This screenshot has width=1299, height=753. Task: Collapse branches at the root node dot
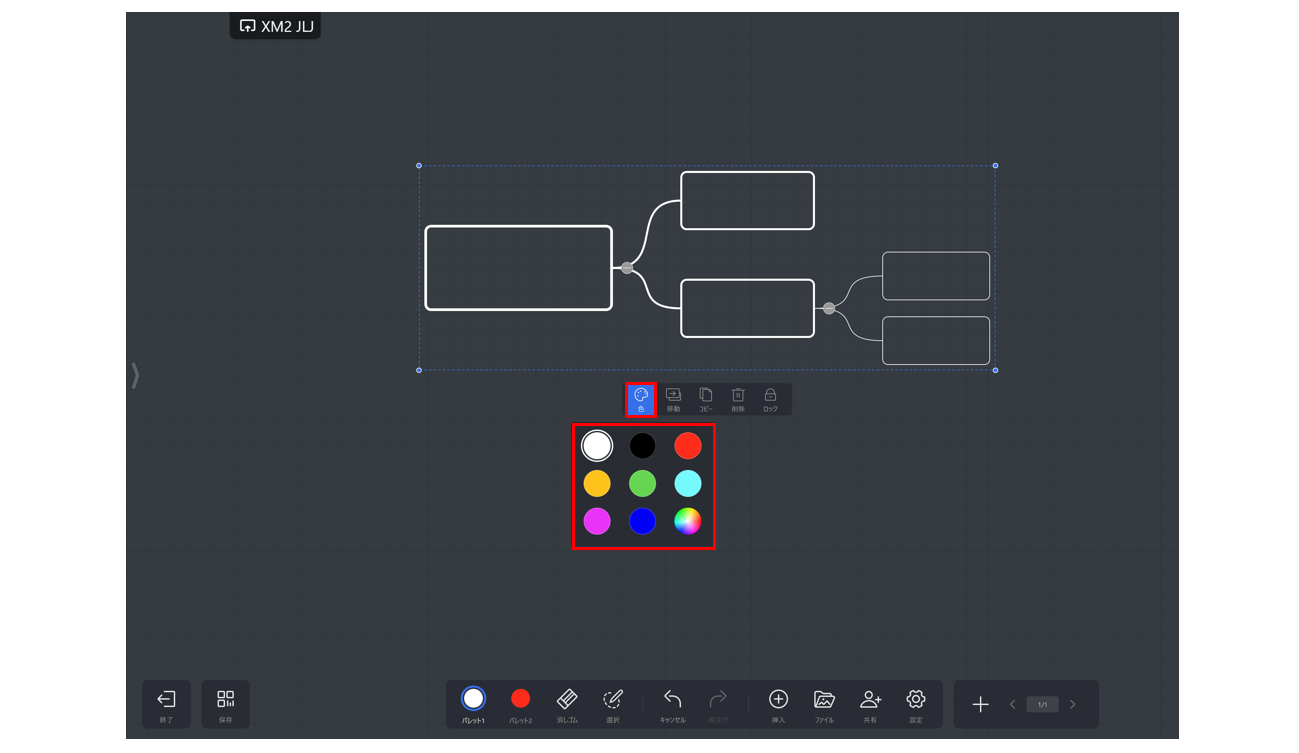point(627,268)
